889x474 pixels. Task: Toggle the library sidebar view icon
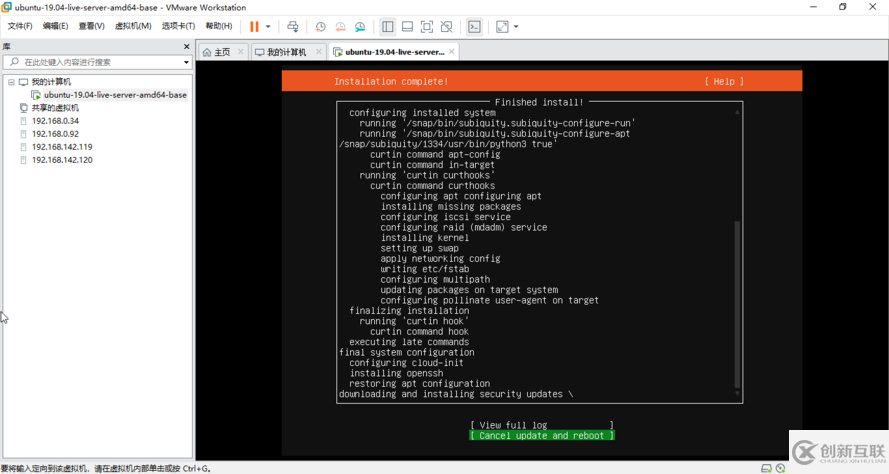point(388,27)
